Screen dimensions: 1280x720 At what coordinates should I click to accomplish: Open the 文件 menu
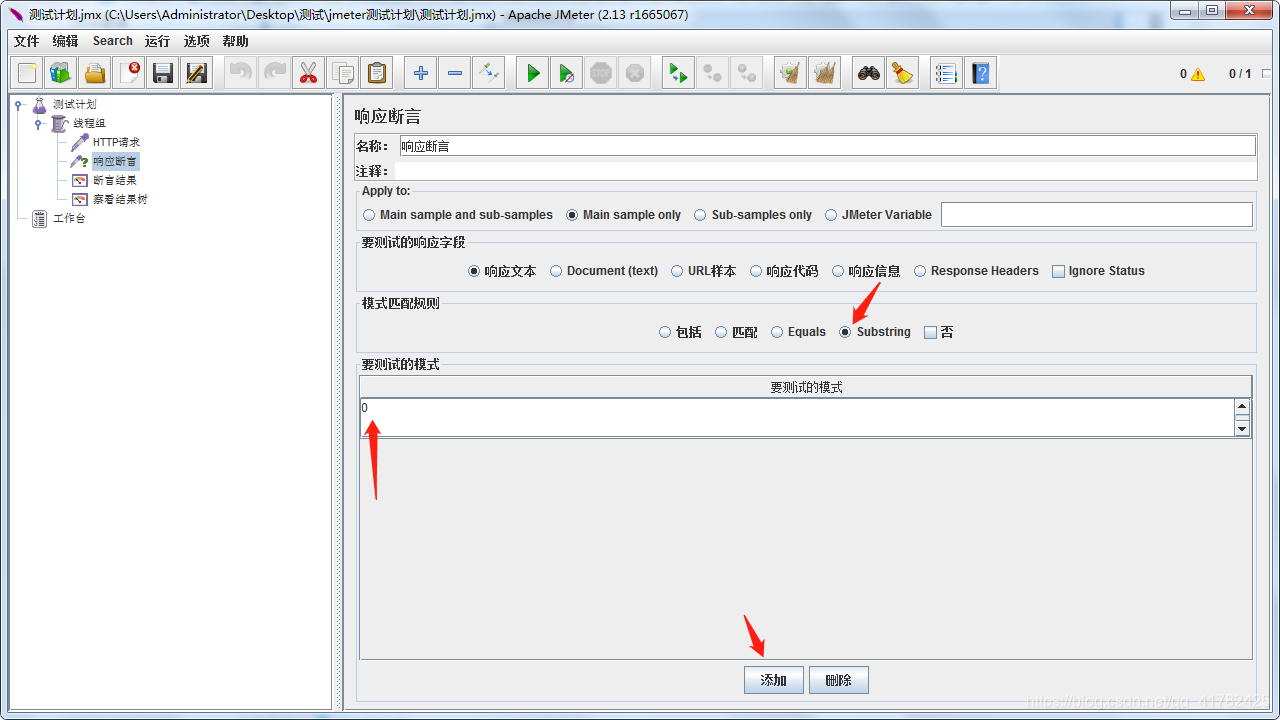pyautogui.click(x=26, y=41)
